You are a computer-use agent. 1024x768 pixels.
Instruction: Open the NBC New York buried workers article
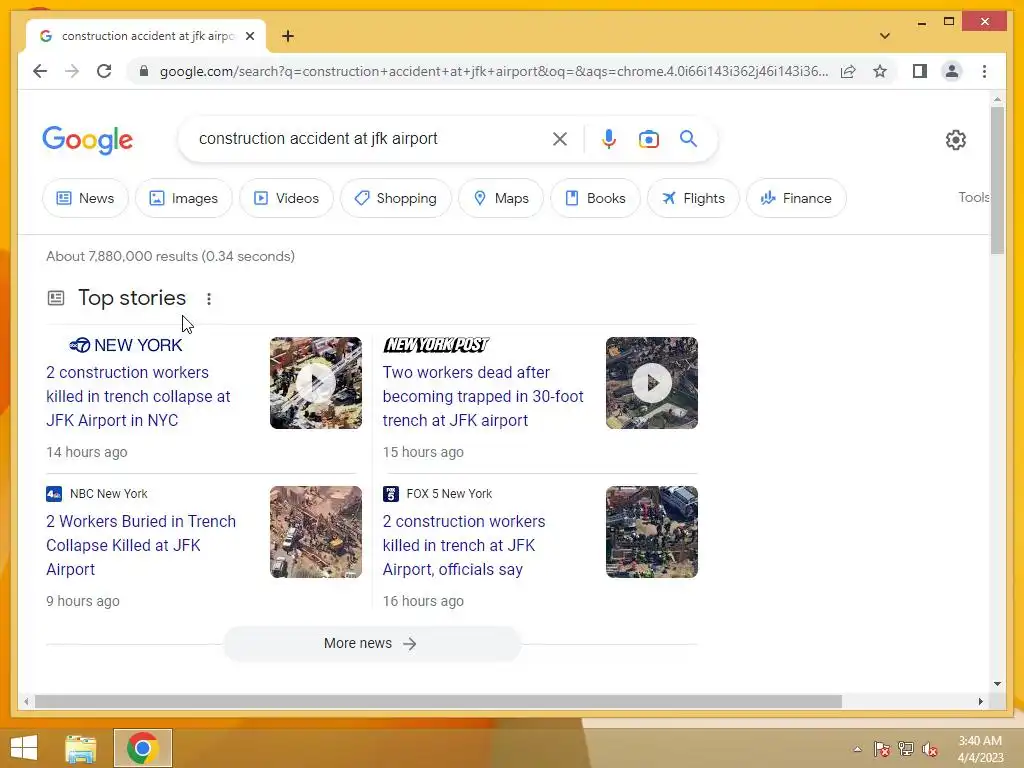click(140, 545)
